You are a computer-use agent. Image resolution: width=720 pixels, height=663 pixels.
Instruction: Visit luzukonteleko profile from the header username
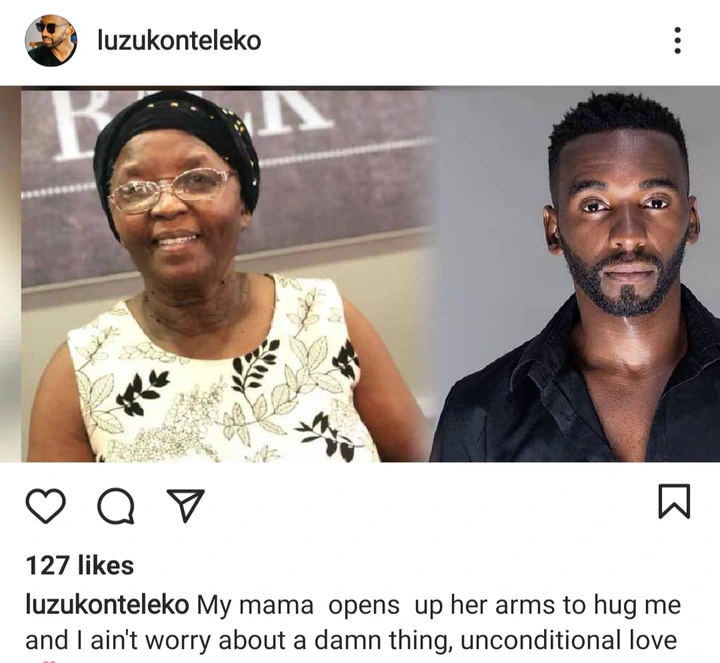coord(179,40)
